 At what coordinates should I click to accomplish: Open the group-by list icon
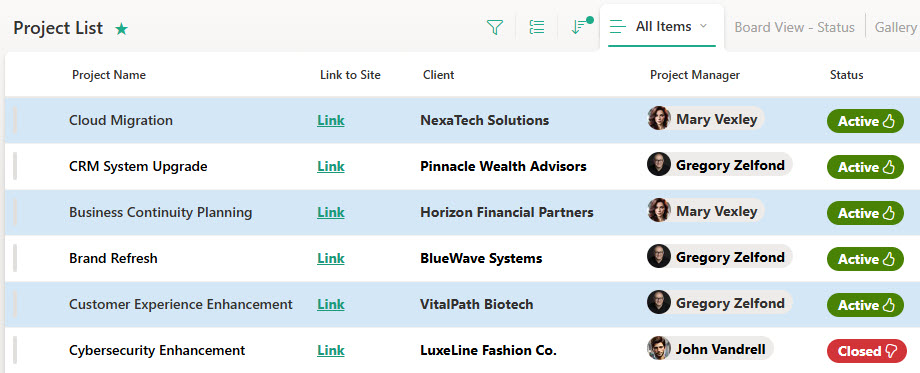536,27
